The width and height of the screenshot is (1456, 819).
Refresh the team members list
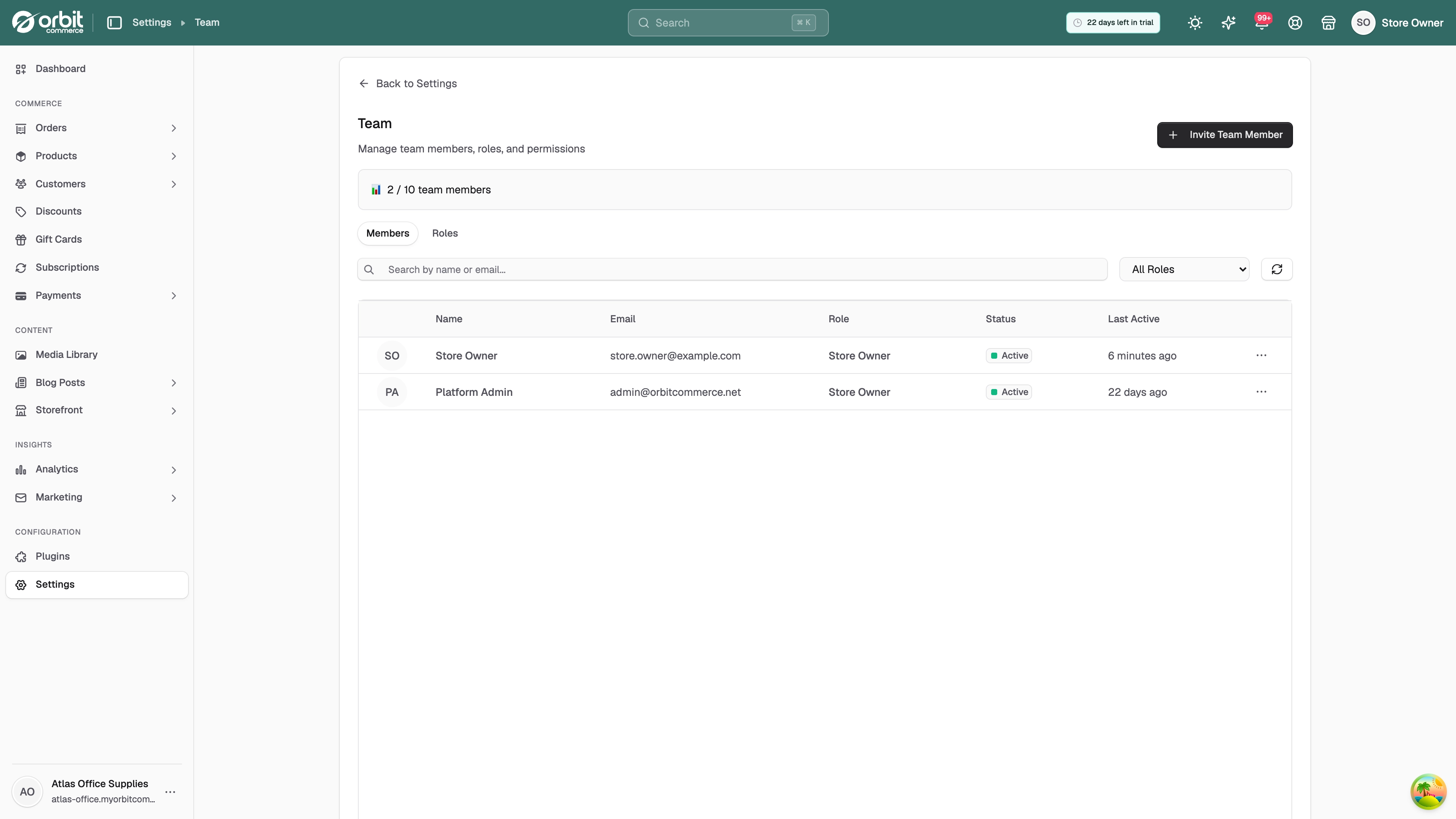[1276, 269]
